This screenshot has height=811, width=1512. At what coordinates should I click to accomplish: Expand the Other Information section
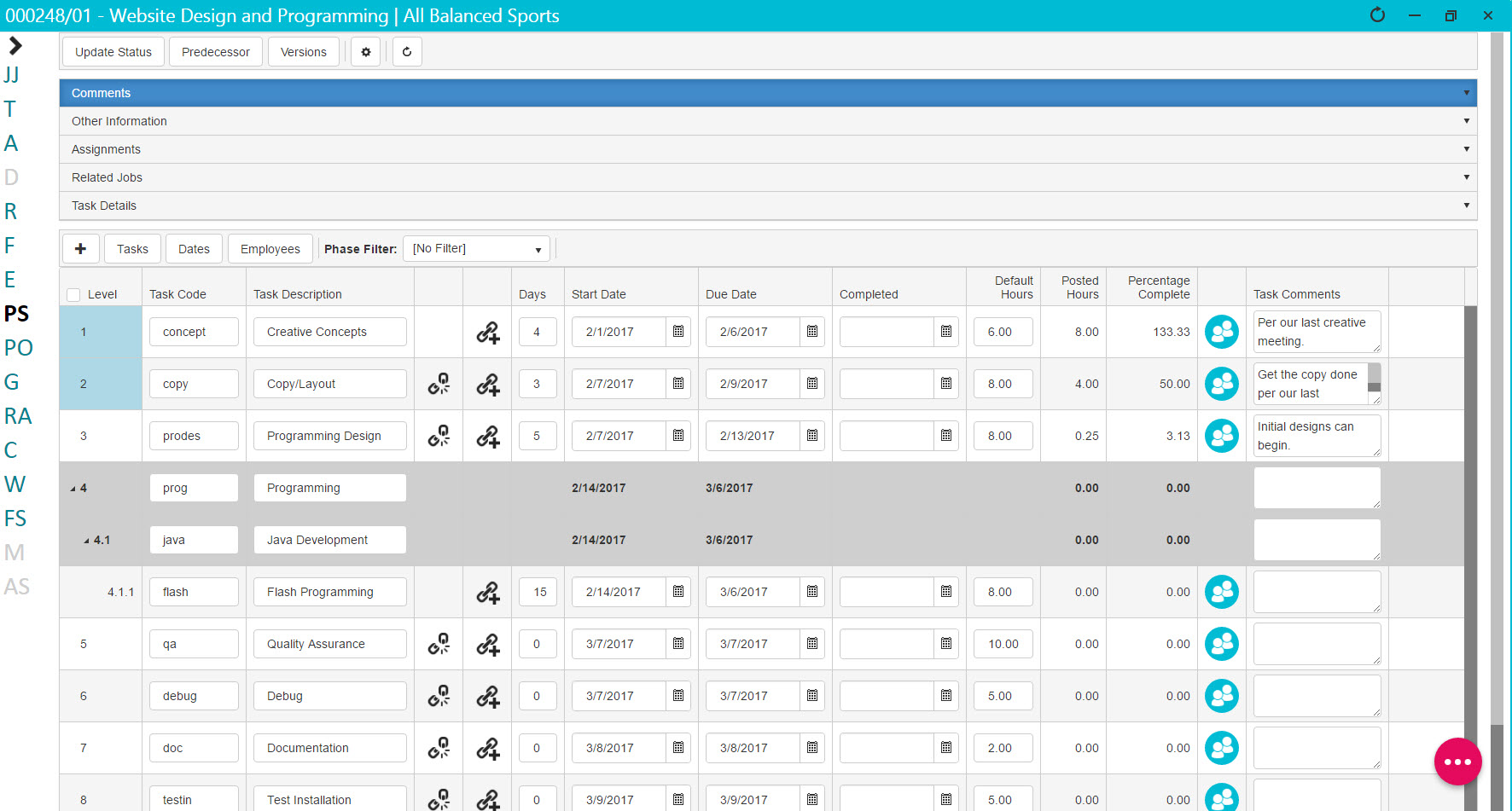tap(768, 121)
